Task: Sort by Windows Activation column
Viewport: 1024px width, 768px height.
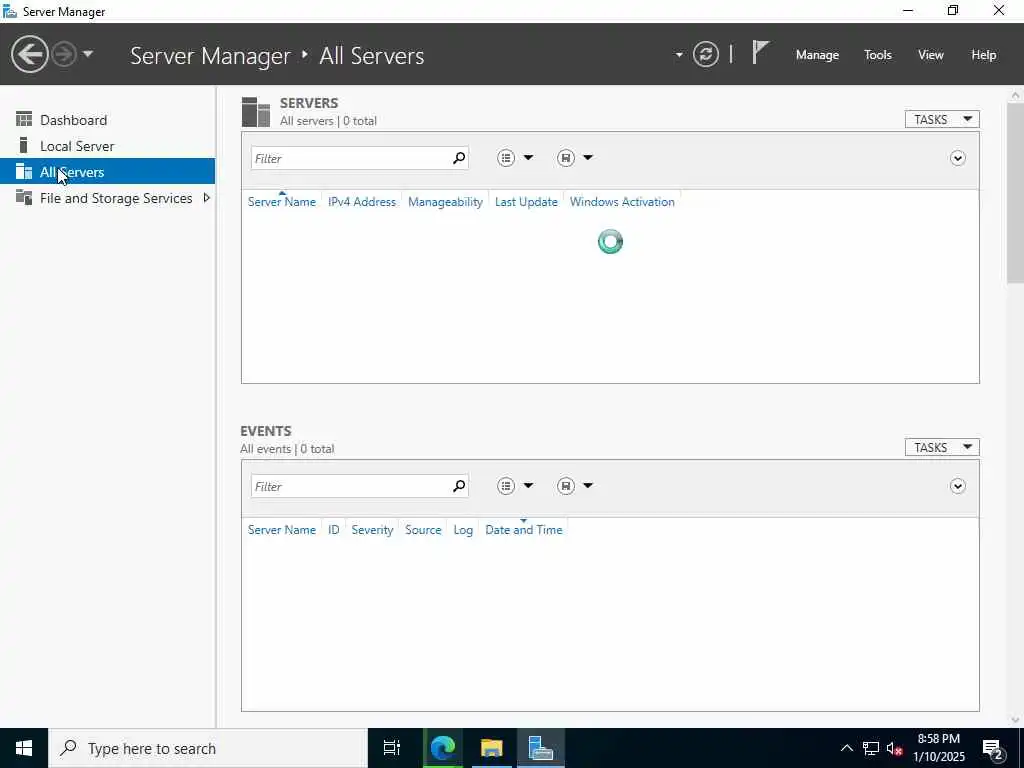Action: coord(622,202)
